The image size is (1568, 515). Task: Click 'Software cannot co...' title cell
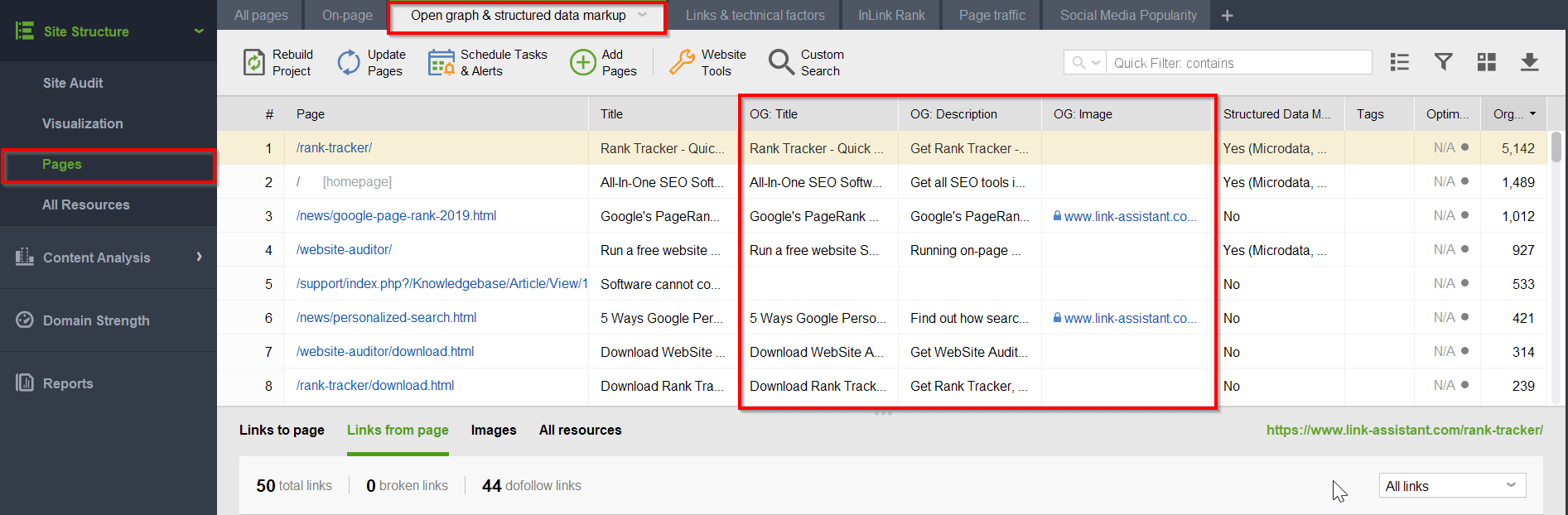tap(660, 284)
